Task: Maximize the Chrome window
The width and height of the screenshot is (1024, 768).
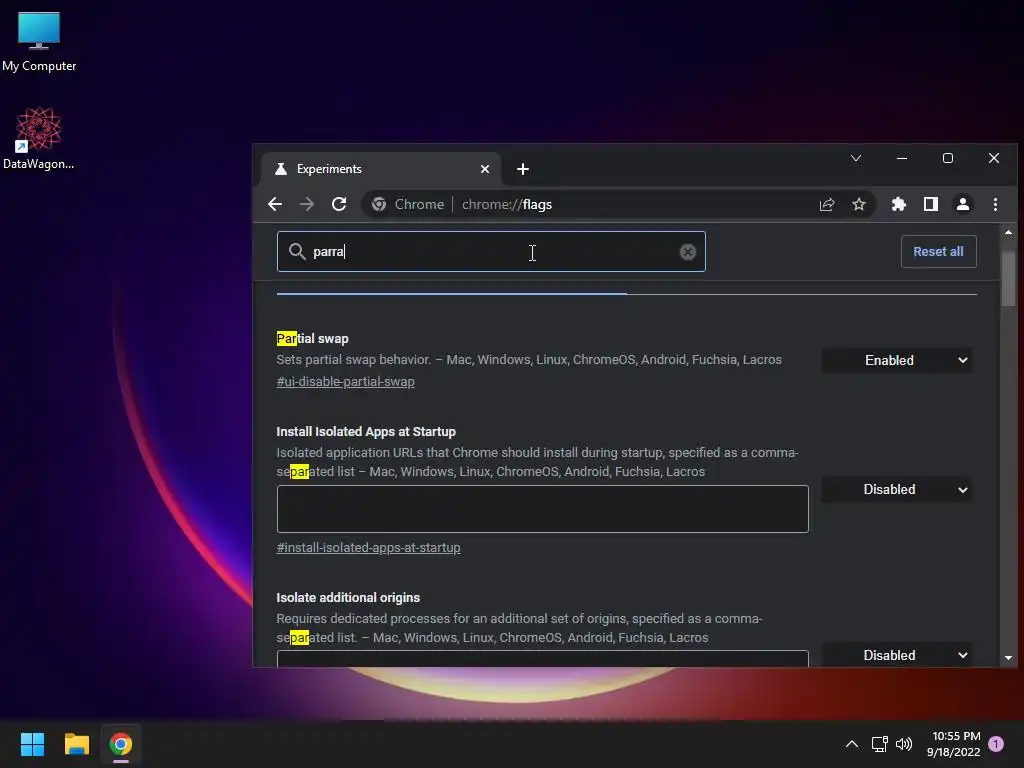Action: point(948,158)
